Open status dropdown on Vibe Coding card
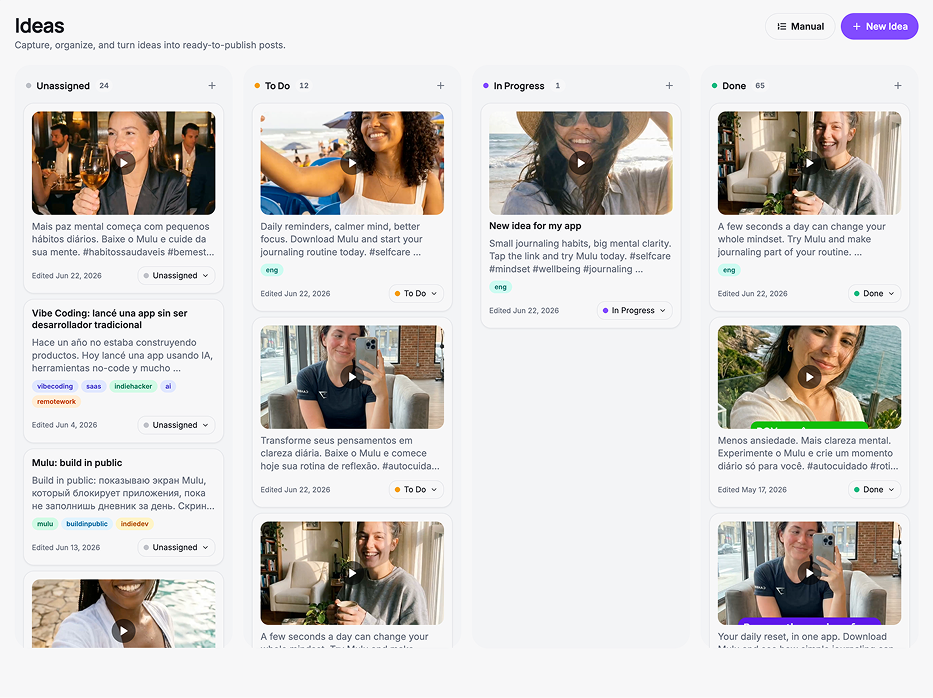 176,425
